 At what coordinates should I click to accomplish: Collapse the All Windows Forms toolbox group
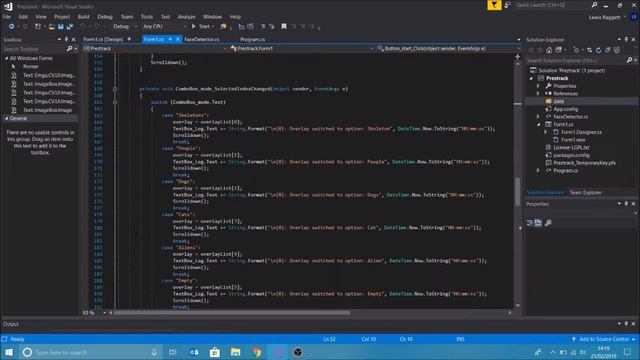tap(6, 58)
